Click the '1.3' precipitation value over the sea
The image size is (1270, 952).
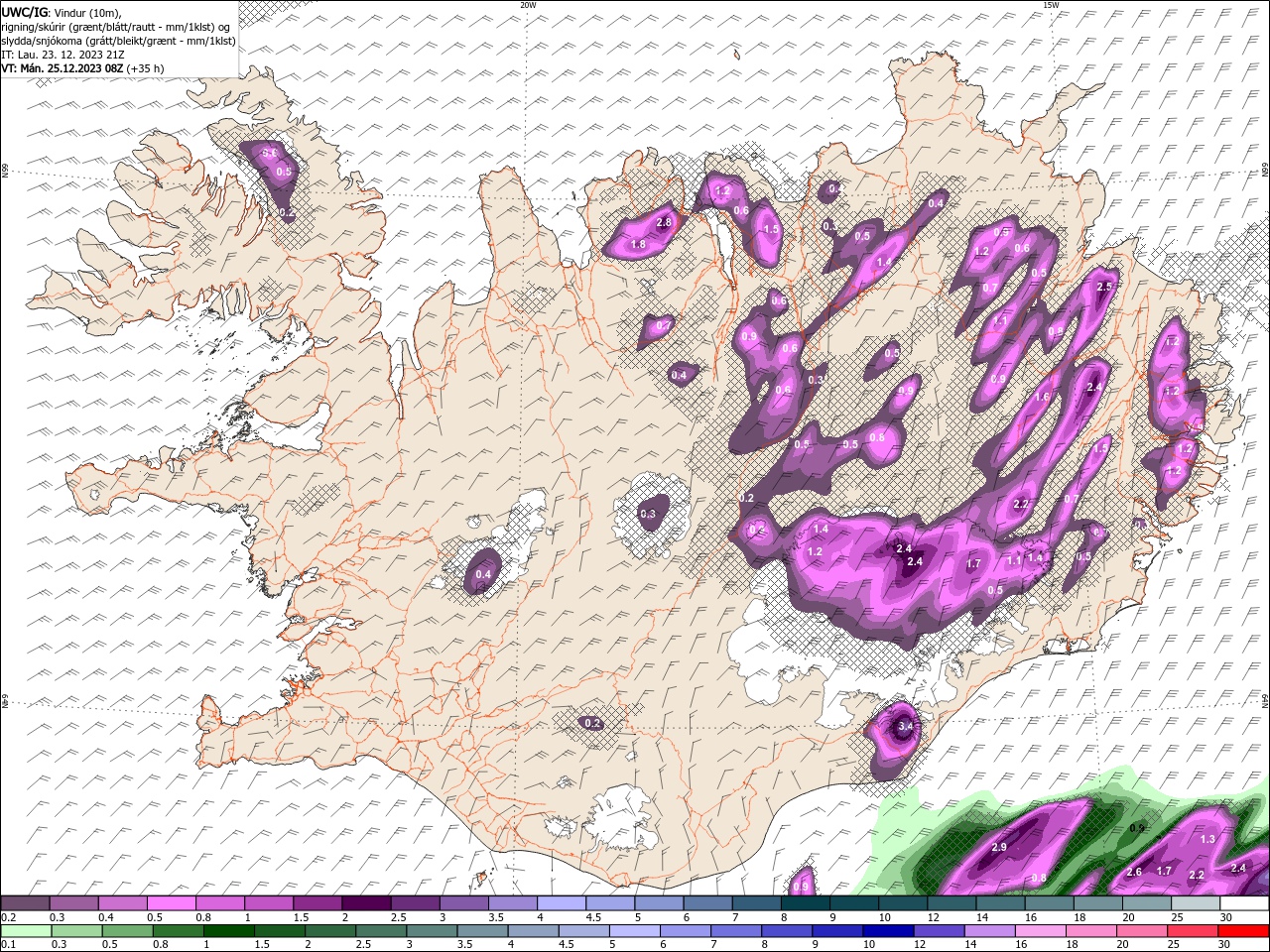click(x=1207, y=839)
